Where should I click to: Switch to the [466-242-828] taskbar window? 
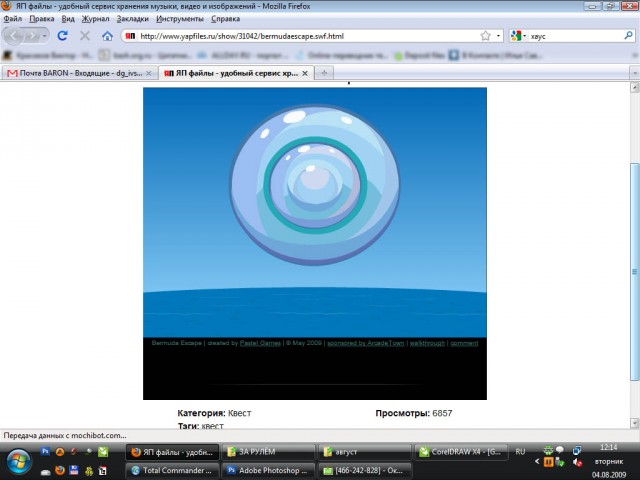pos(364,470)
